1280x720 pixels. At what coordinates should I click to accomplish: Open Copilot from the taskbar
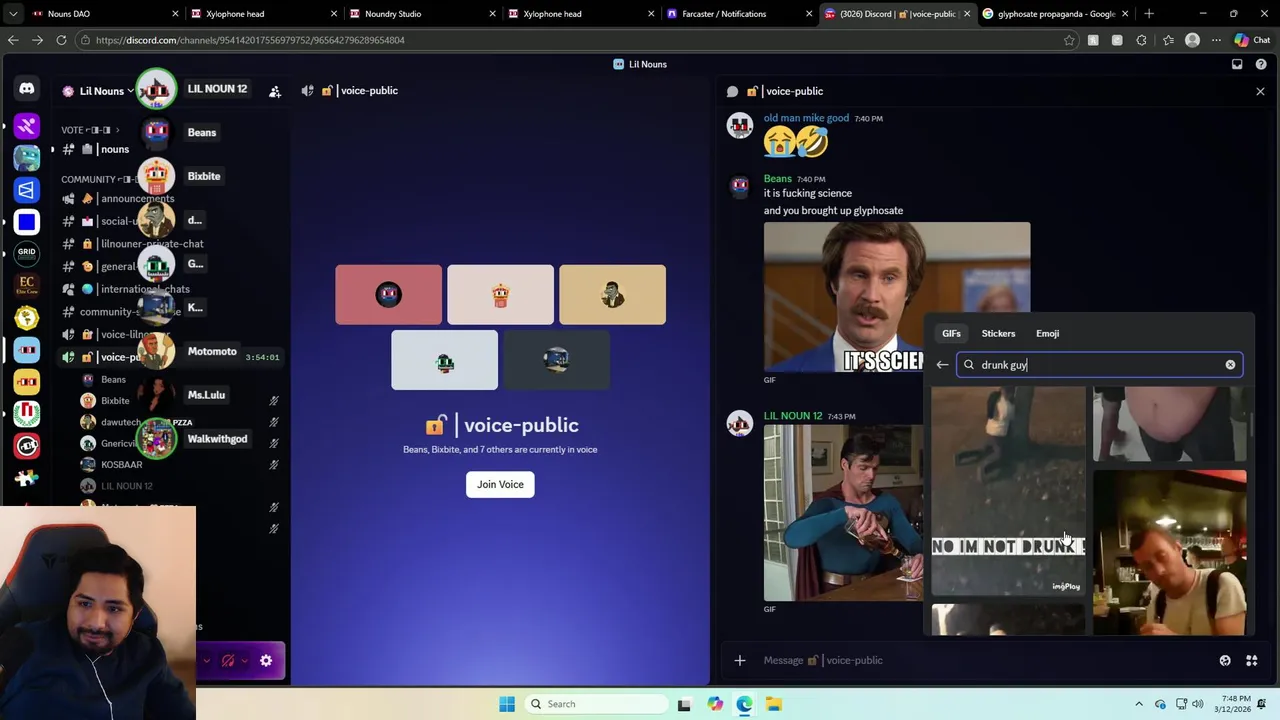[x=715, y=704]
